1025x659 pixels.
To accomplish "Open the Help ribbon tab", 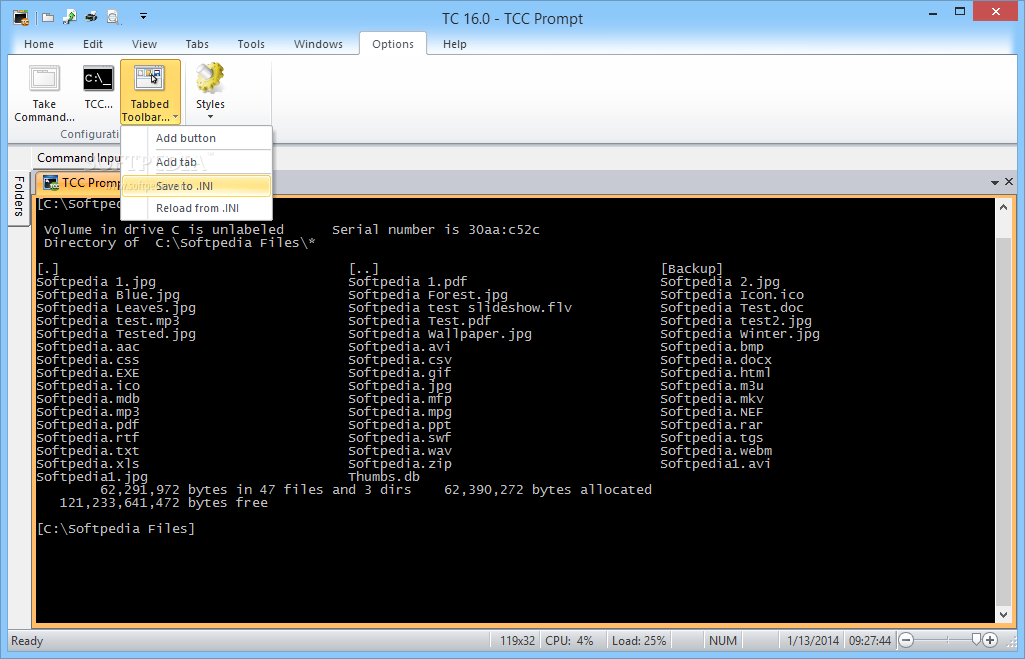I will click(454, 44).
